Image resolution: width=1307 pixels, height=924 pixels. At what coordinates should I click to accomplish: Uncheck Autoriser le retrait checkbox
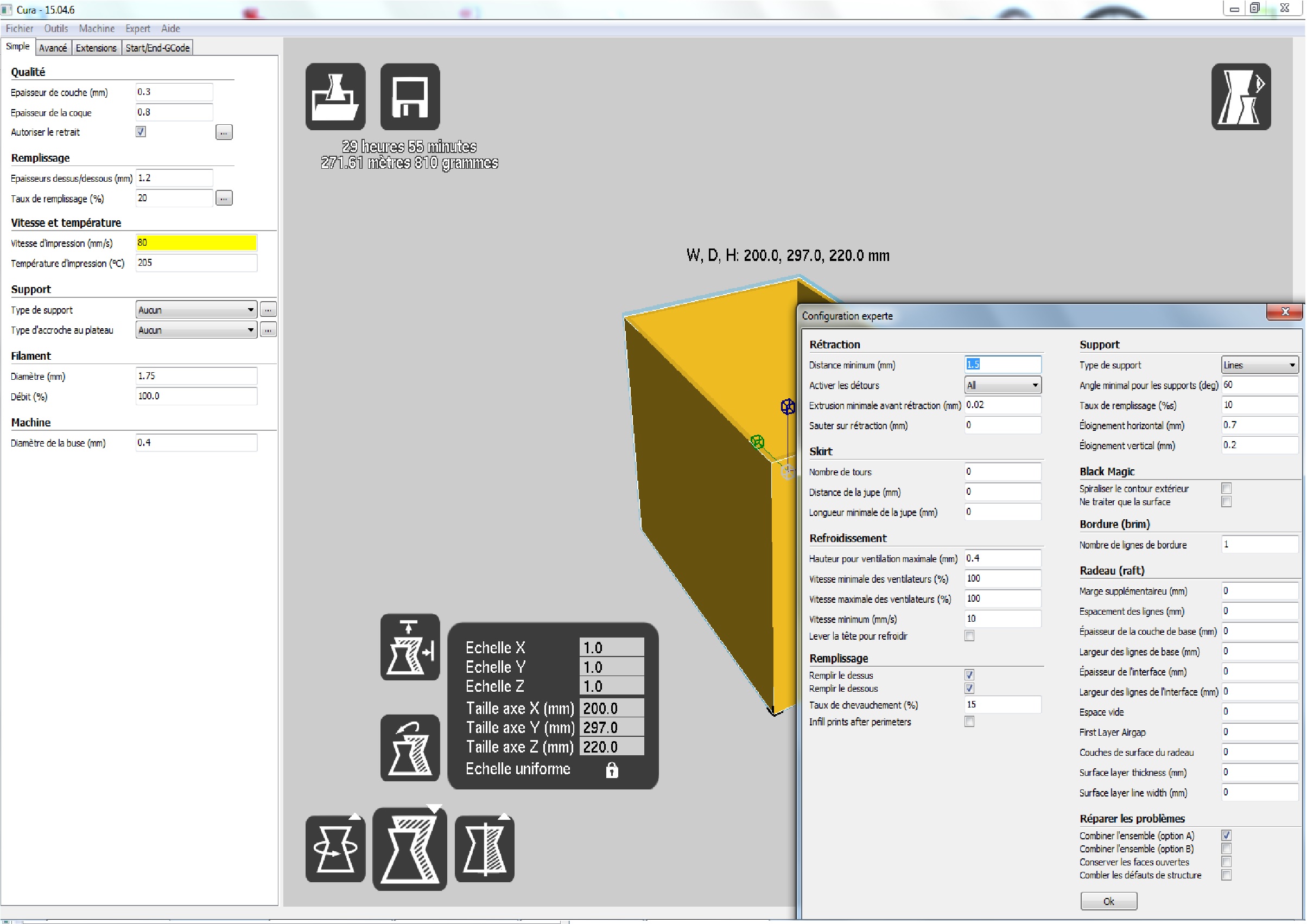pyautogui.click(x=141, y=132)
